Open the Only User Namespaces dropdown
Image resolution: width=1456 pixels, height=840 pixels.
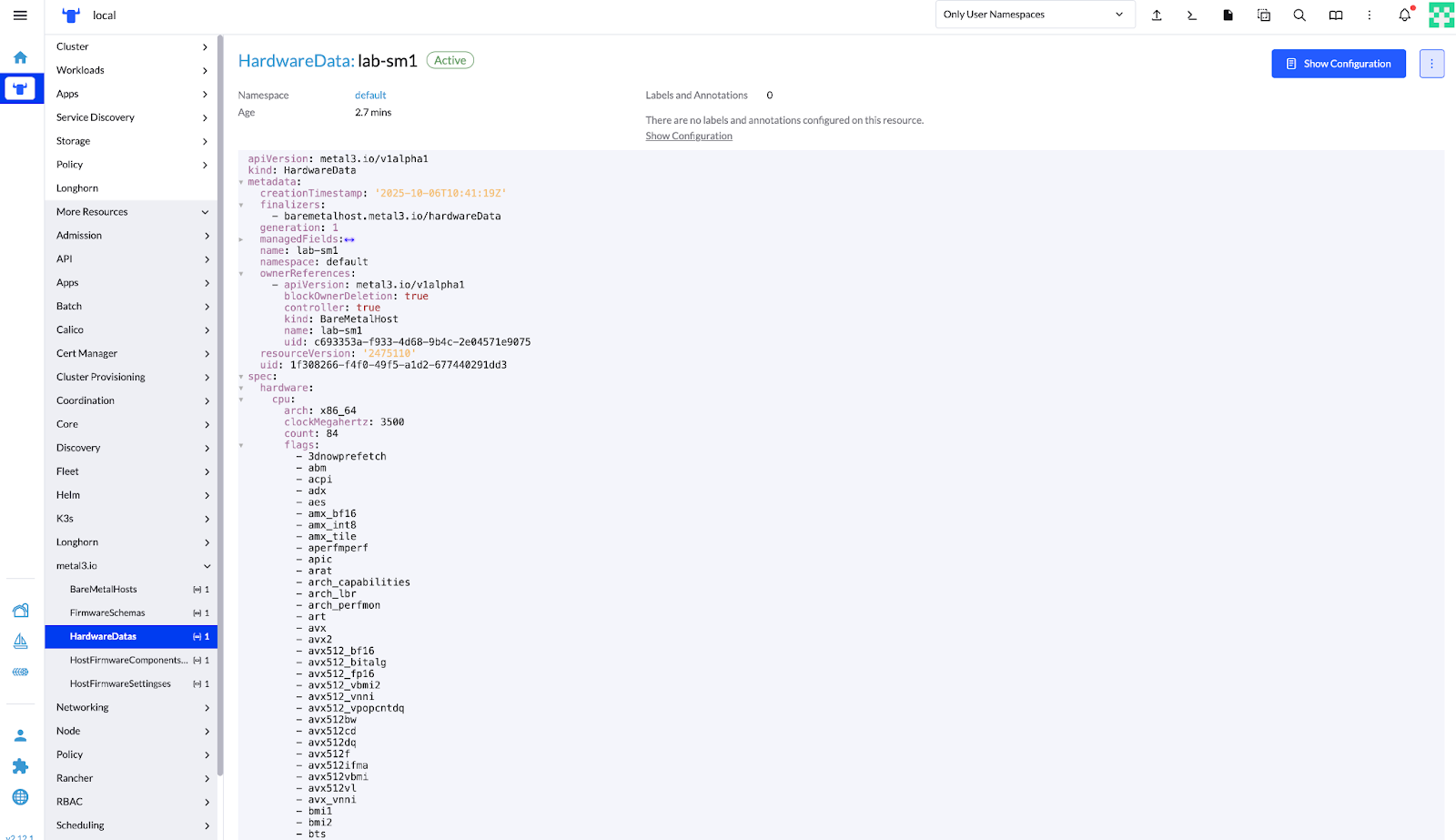(1034, 15)
